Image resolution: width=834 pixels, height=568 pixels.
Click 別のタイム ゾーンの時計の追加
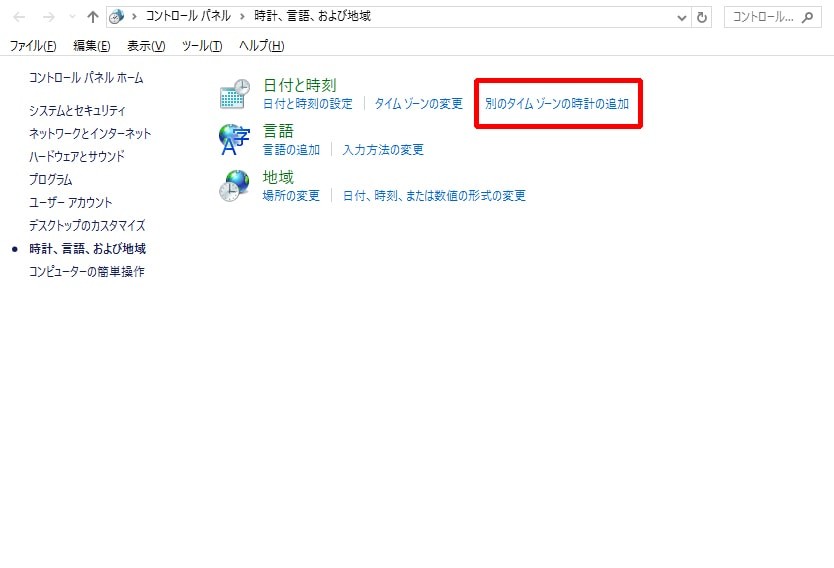point(557,104)
